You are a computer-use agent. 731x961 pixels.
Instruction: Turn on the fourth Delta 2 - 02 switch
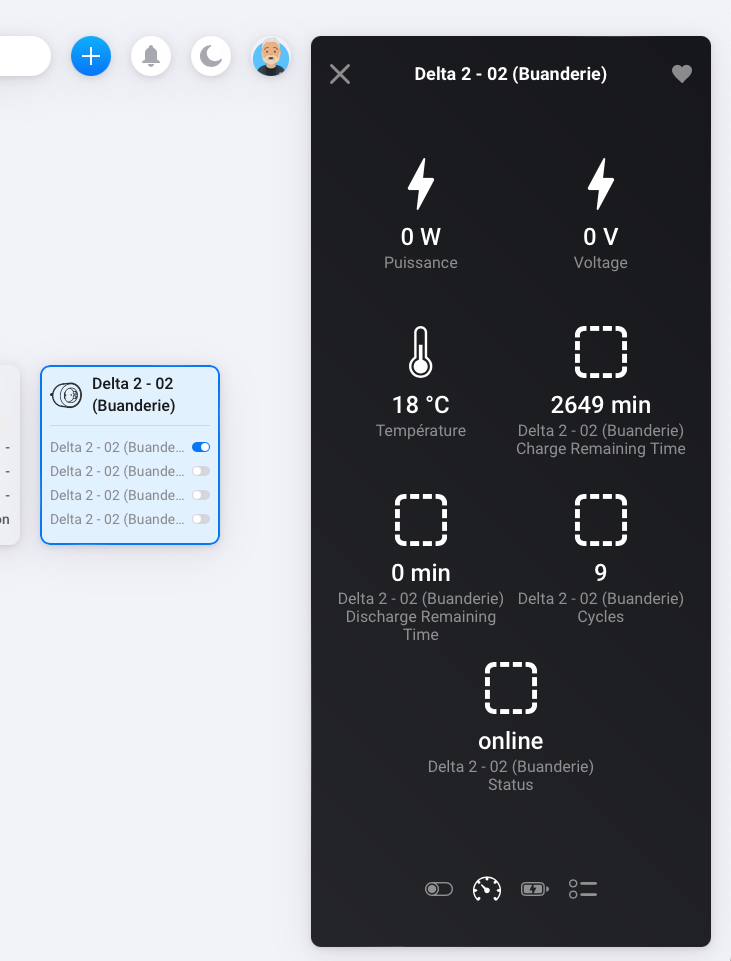201,519
